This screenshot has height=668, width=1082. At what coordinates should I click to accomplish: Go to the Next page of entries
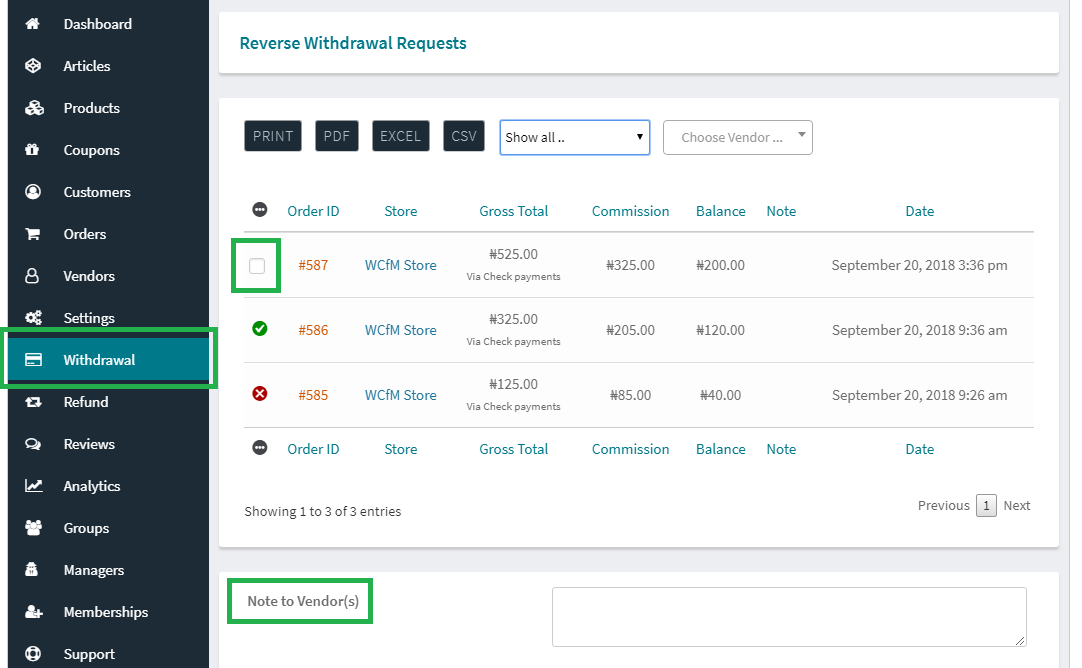pyautogui.click(x=1016, y=506)
